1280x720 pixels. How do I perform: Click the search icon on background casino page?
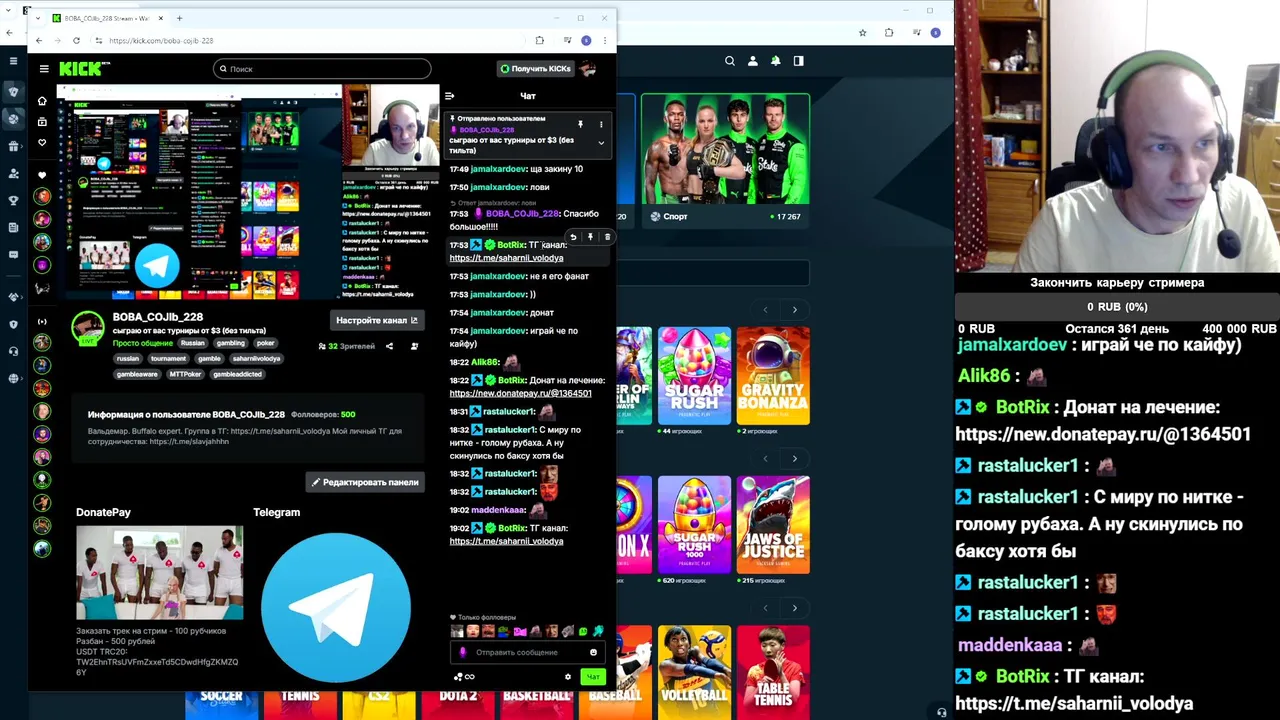tap(730, 61)
